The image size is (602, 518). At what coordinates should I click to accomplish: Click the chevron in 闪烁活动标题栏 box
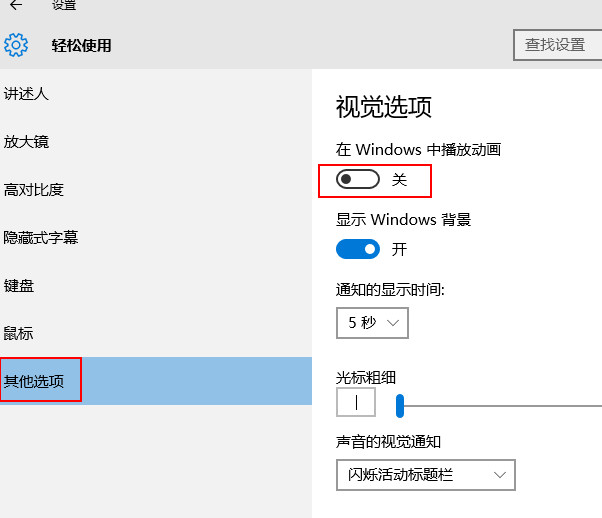(x=499, y=475)
